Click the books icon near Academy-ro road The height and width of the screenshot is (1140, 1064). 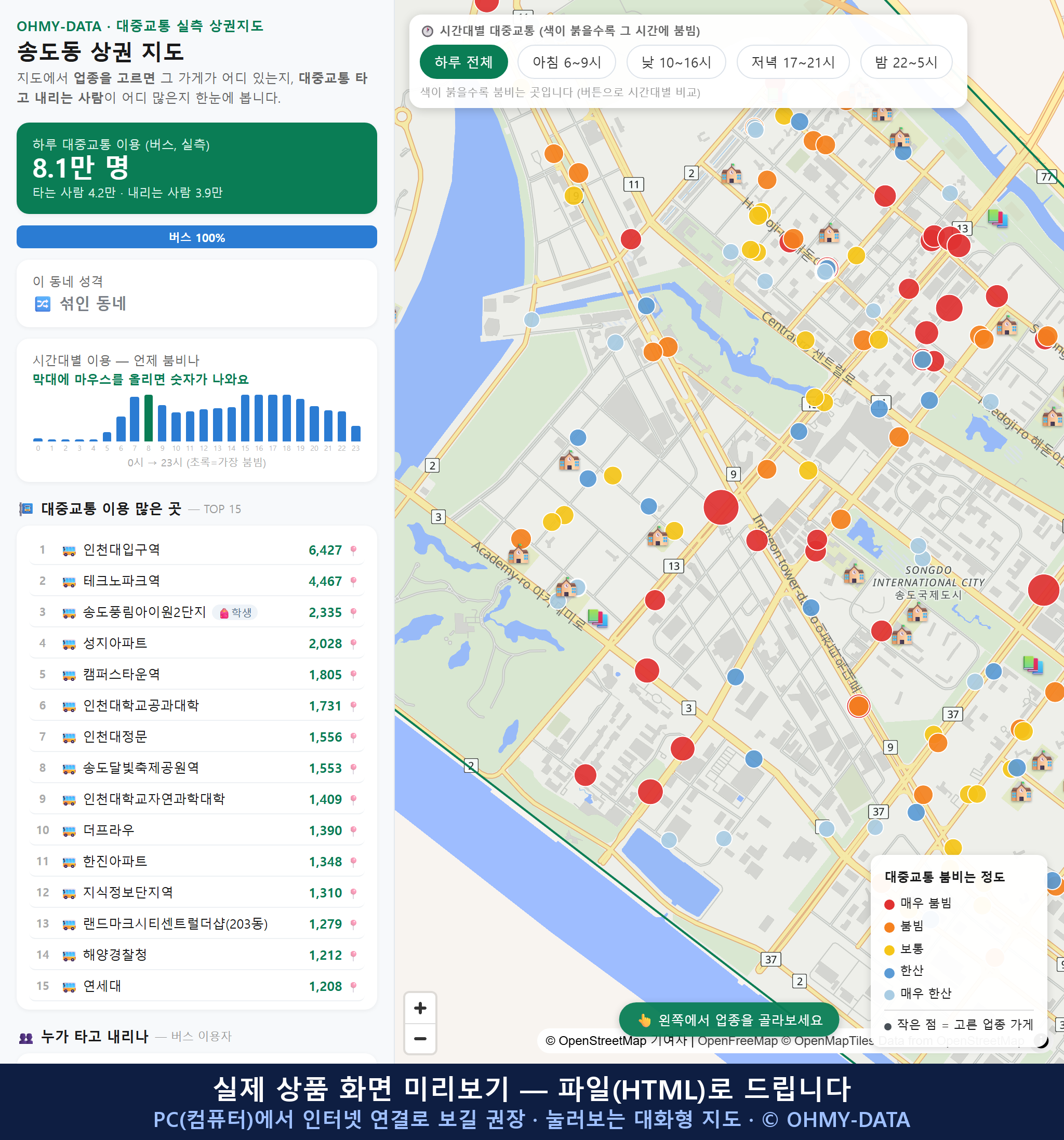(x=597, y=617)
